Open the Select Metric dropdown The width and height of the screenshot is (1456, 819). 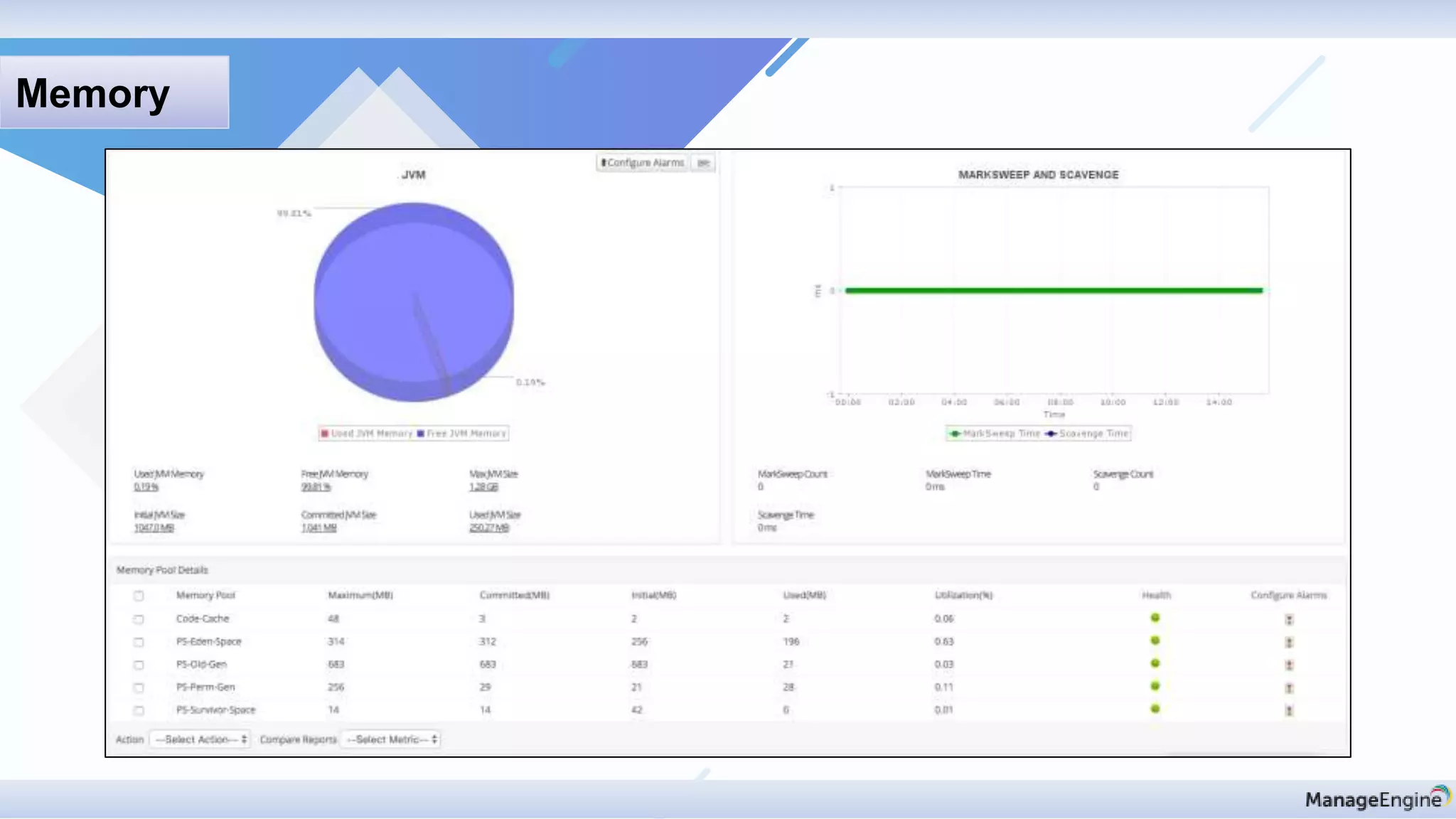coord(391,739)
